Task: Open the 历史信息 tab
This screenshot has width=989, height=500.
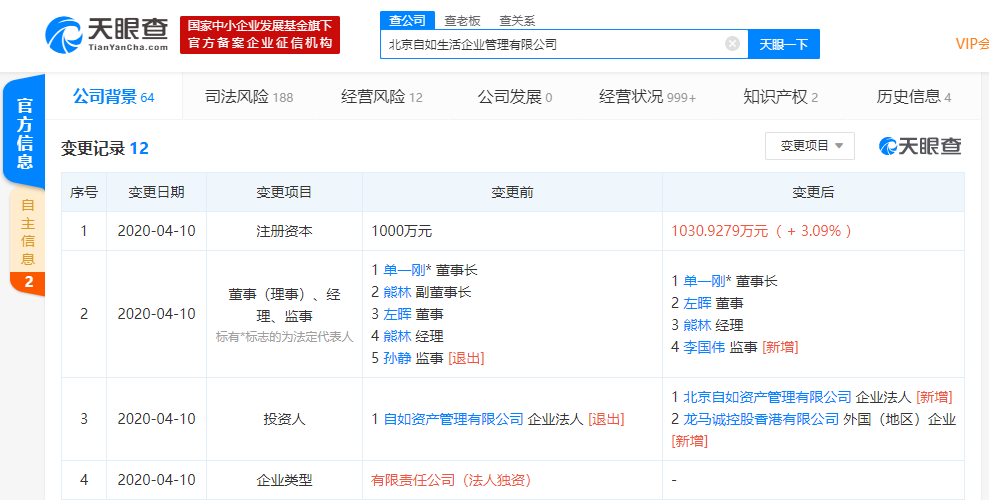Action: click(x=913, y=97)
